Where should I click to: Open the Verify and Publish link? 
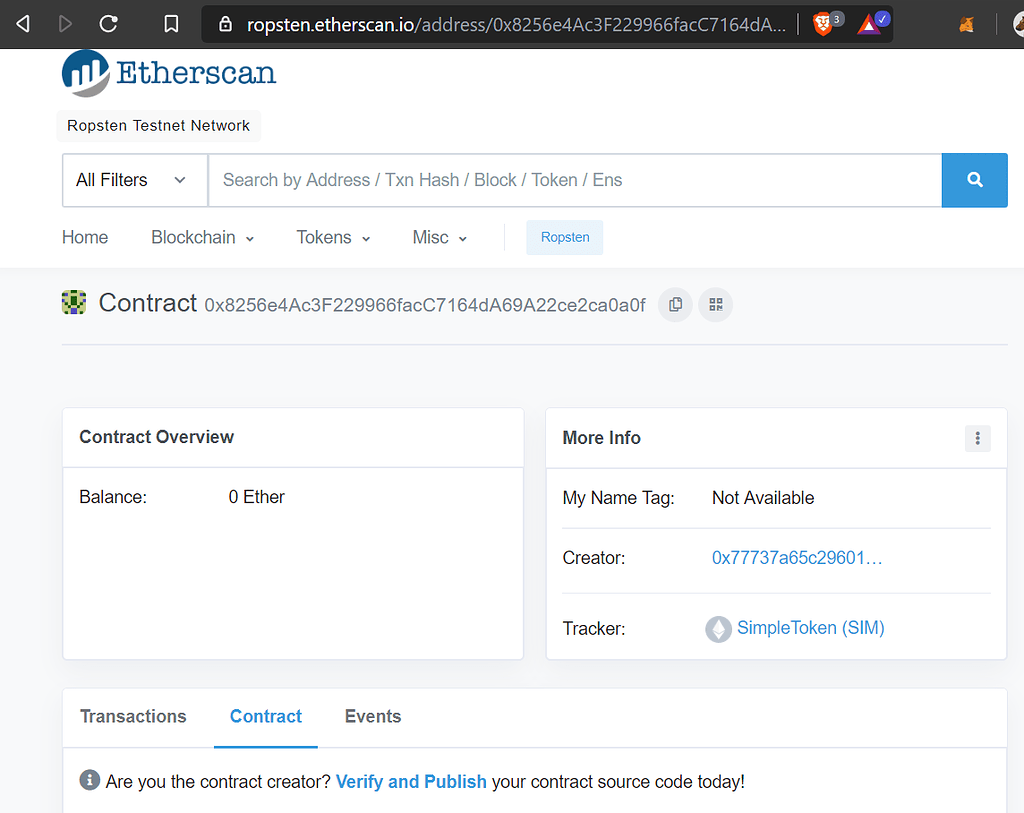click(x=411, y=781)
